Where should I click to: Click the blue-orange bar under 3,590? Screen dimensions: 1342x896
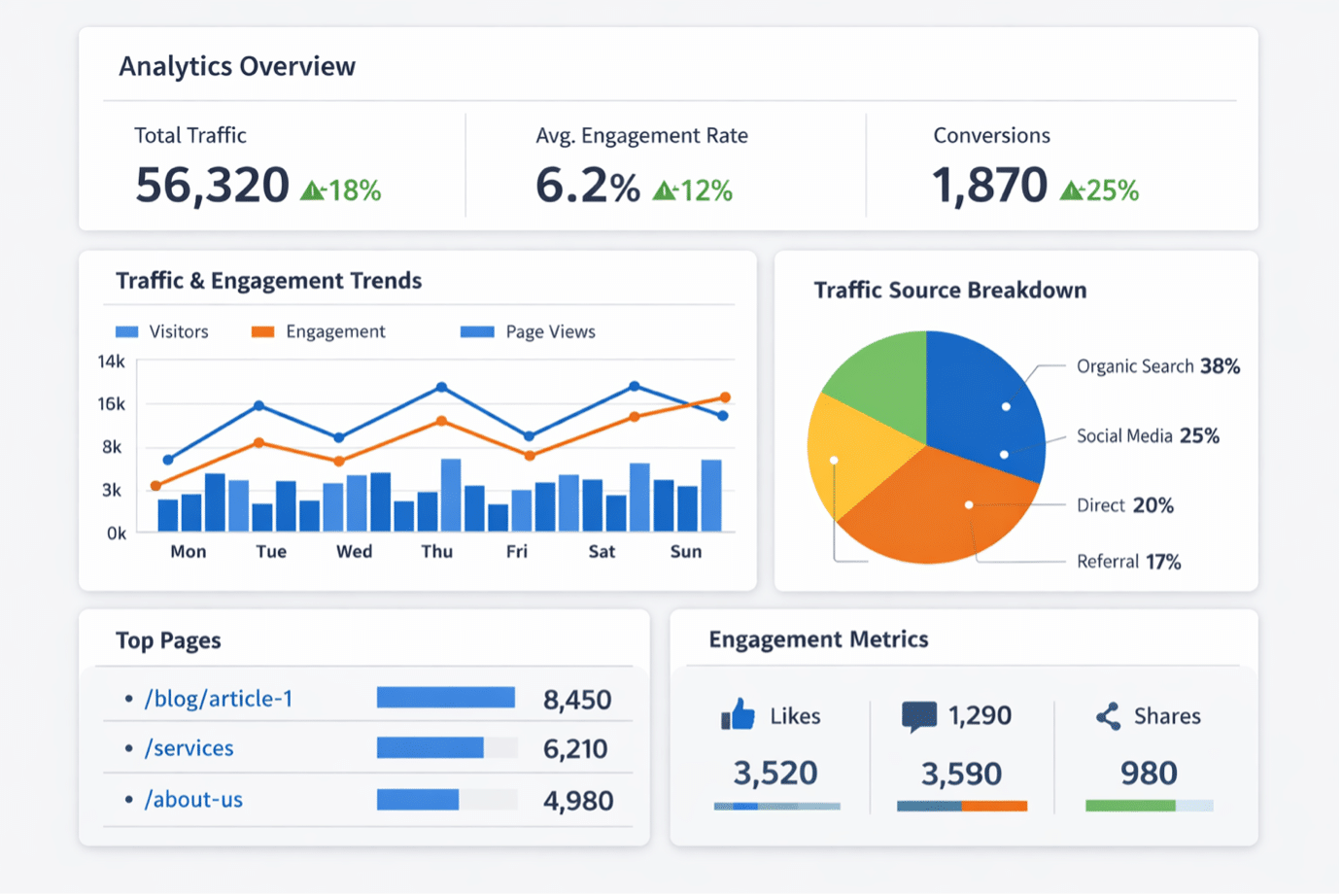pyautogui.click(x=962, y=806)
